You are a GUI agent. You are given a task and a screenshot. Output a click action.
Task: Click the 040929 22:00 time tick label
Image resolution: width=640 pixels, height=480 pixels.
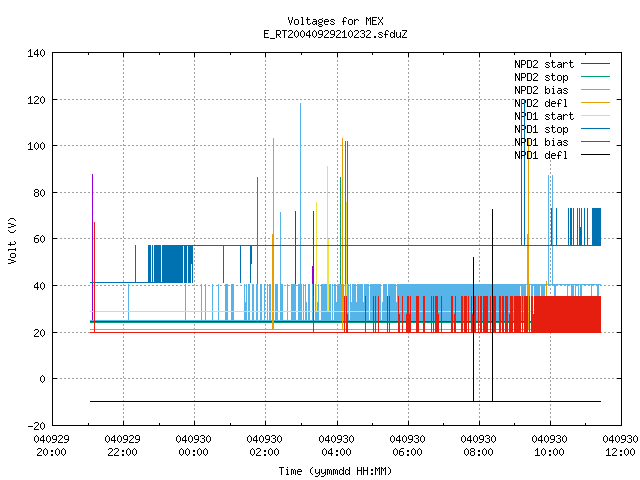coord(122,446)
